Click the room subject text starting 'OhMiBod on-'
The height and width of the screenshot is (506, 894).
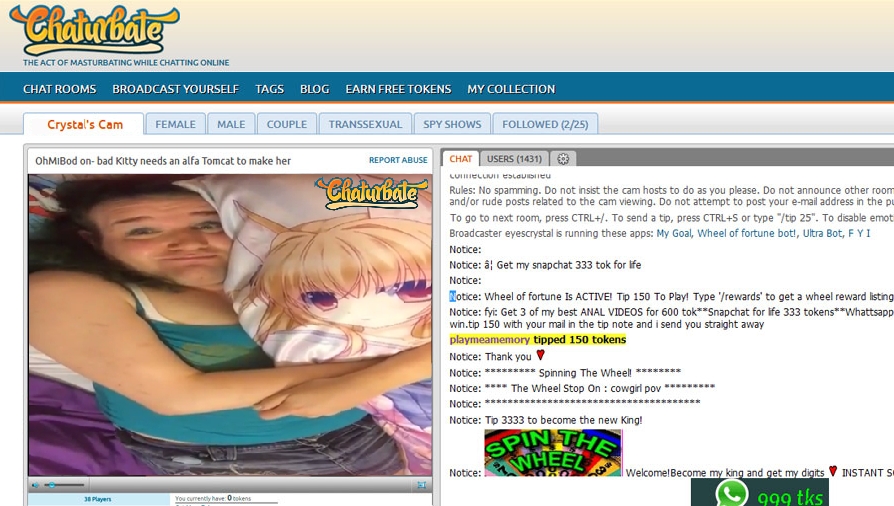(x=163, y=161)
